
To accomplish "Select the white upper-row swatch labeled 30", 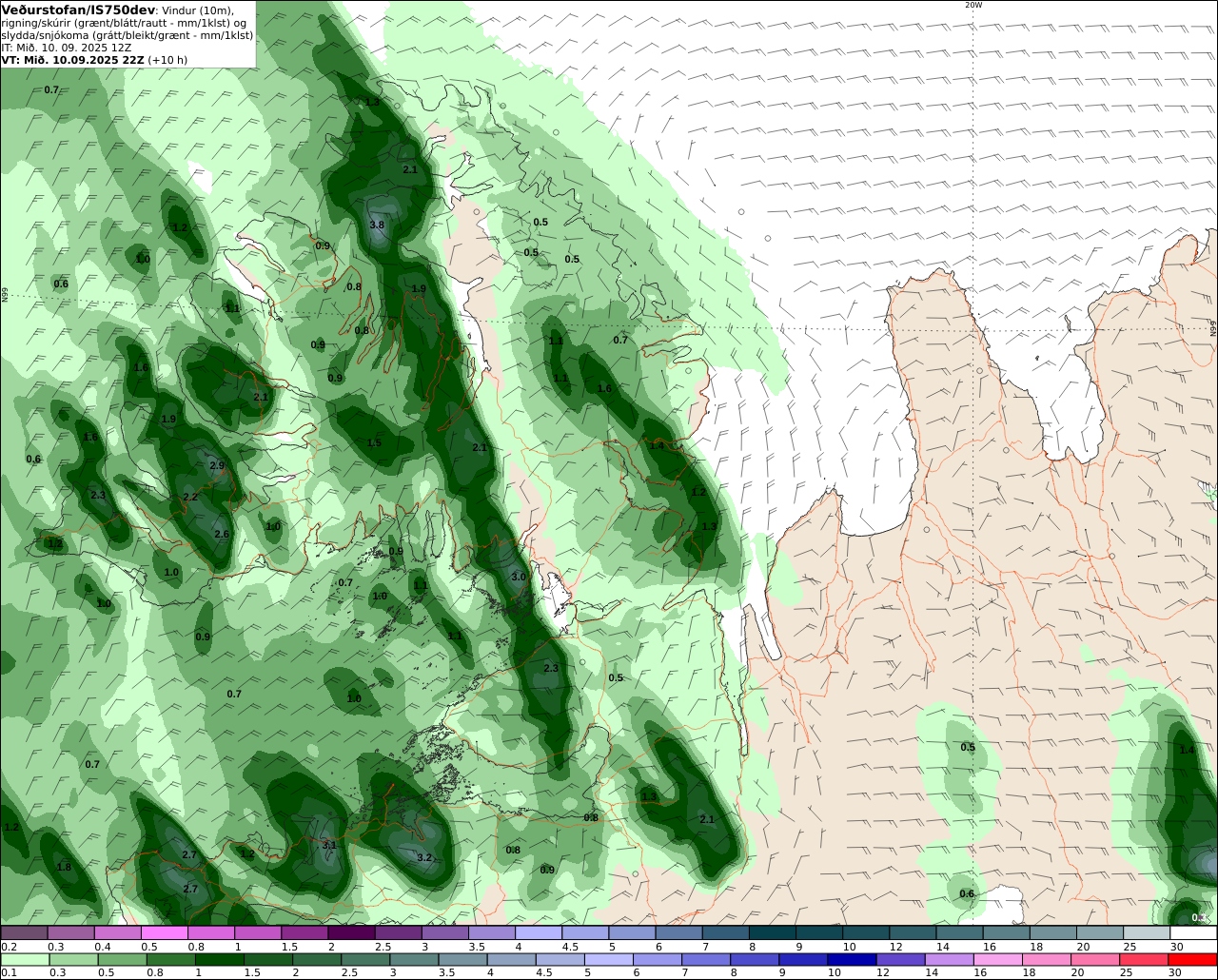I will coord(1193,932).
